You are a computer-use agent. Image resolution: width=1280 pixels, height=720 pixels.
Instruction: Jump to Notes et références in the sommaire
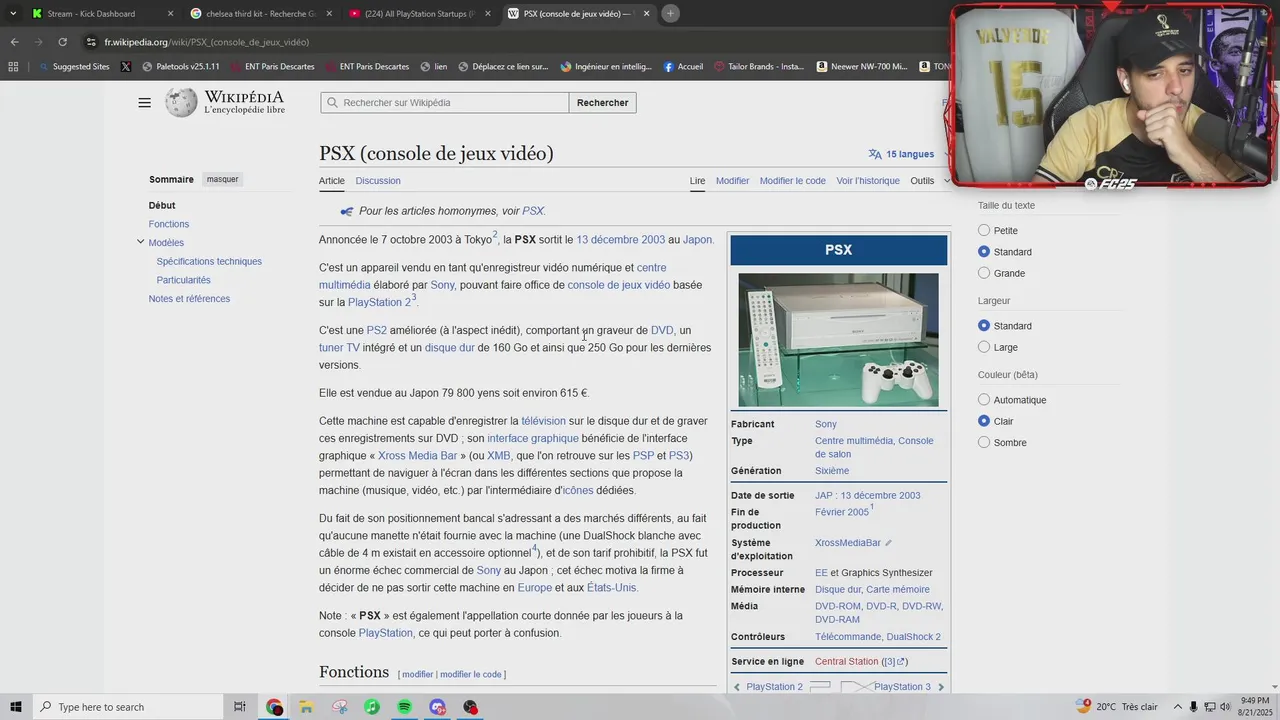click(x=189, y=299)
